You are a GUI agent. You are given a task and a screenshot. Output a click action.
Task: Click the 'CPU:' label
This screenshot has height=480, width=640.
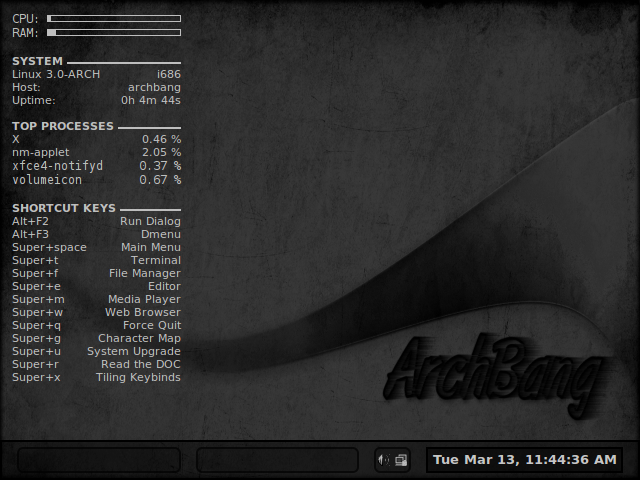tap(25, 19)
